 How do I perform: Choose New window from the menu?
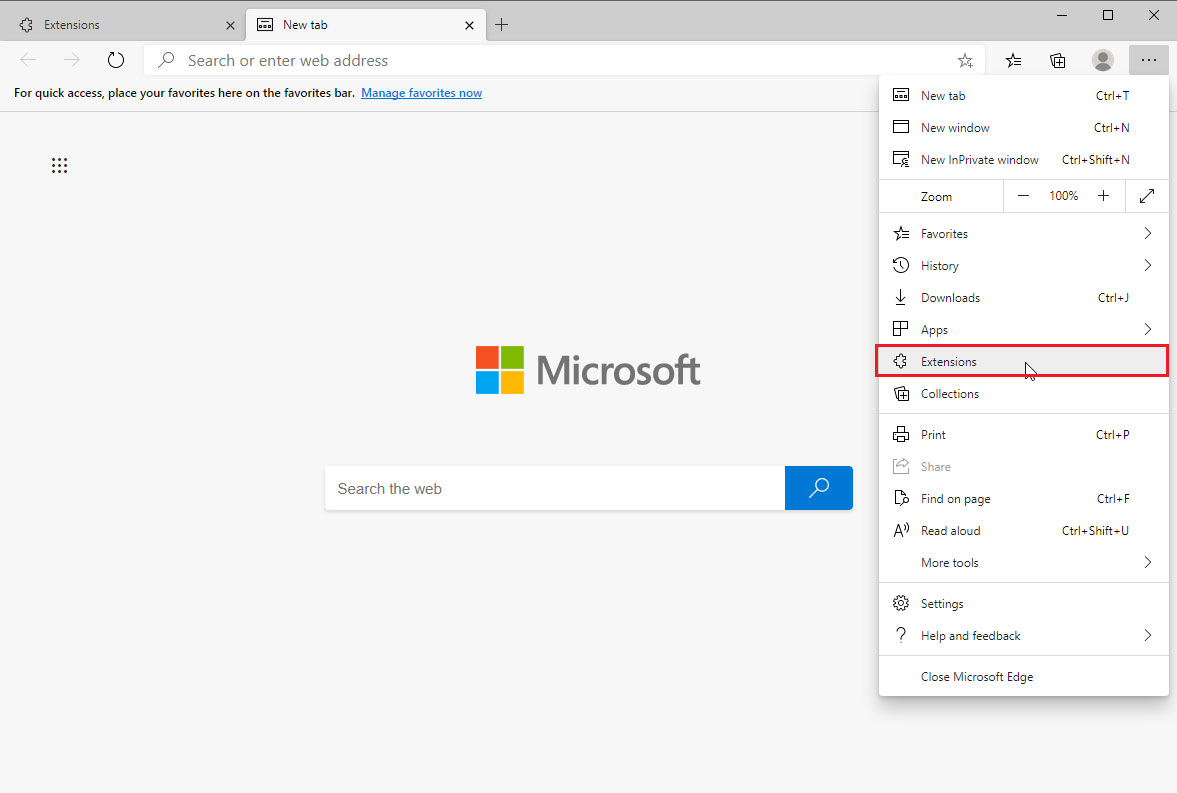[x=1024, y=128]
